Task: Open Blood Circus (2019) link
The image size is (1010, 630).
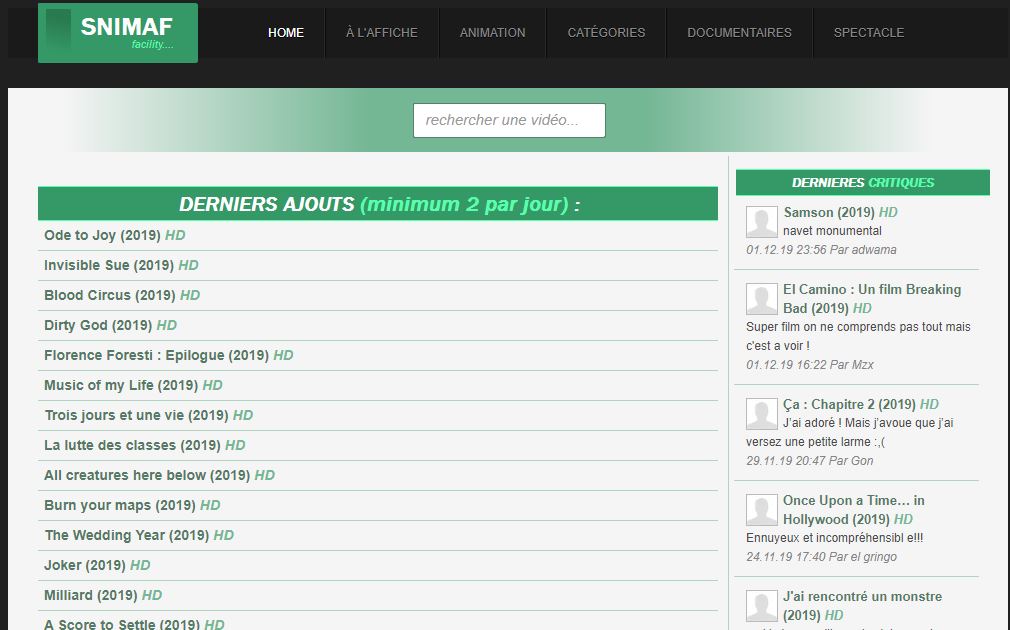Action: pos(122,295)
